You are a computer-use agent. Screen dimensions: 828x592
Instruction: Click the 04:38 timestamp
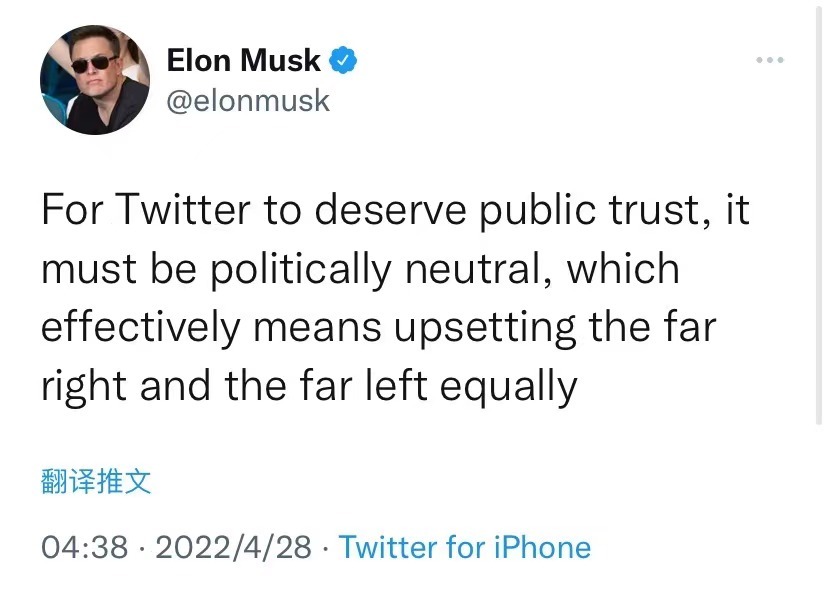(x=84, y=547)
